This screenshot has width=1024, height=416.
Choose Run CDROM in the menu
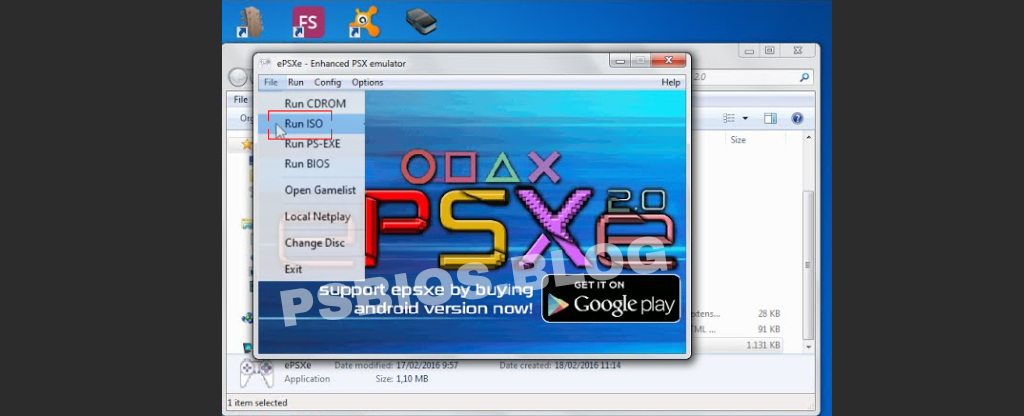coord(314,103)
